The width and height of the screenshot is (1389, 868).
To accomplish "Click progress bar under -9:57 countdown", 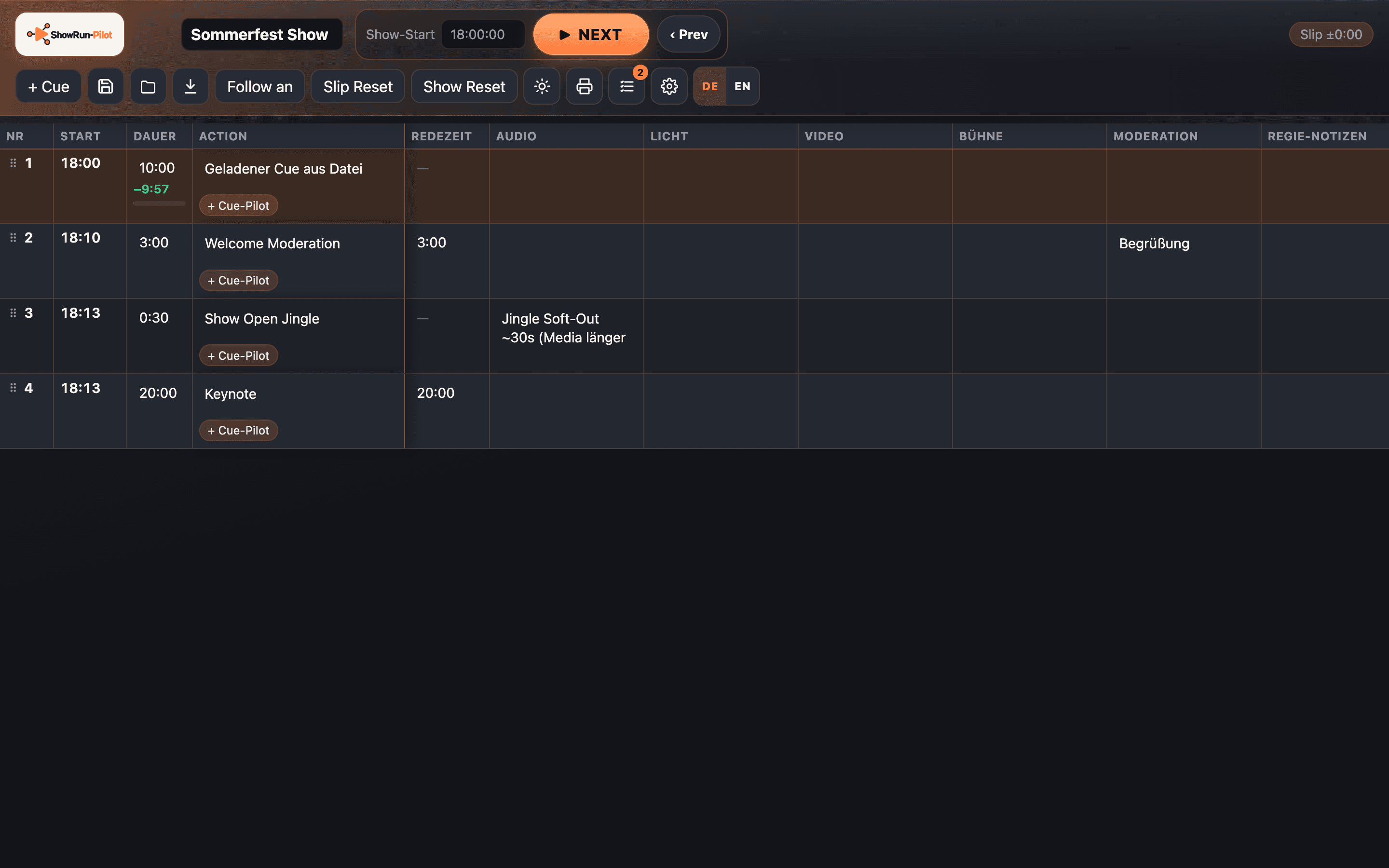I will click(160, 203).
